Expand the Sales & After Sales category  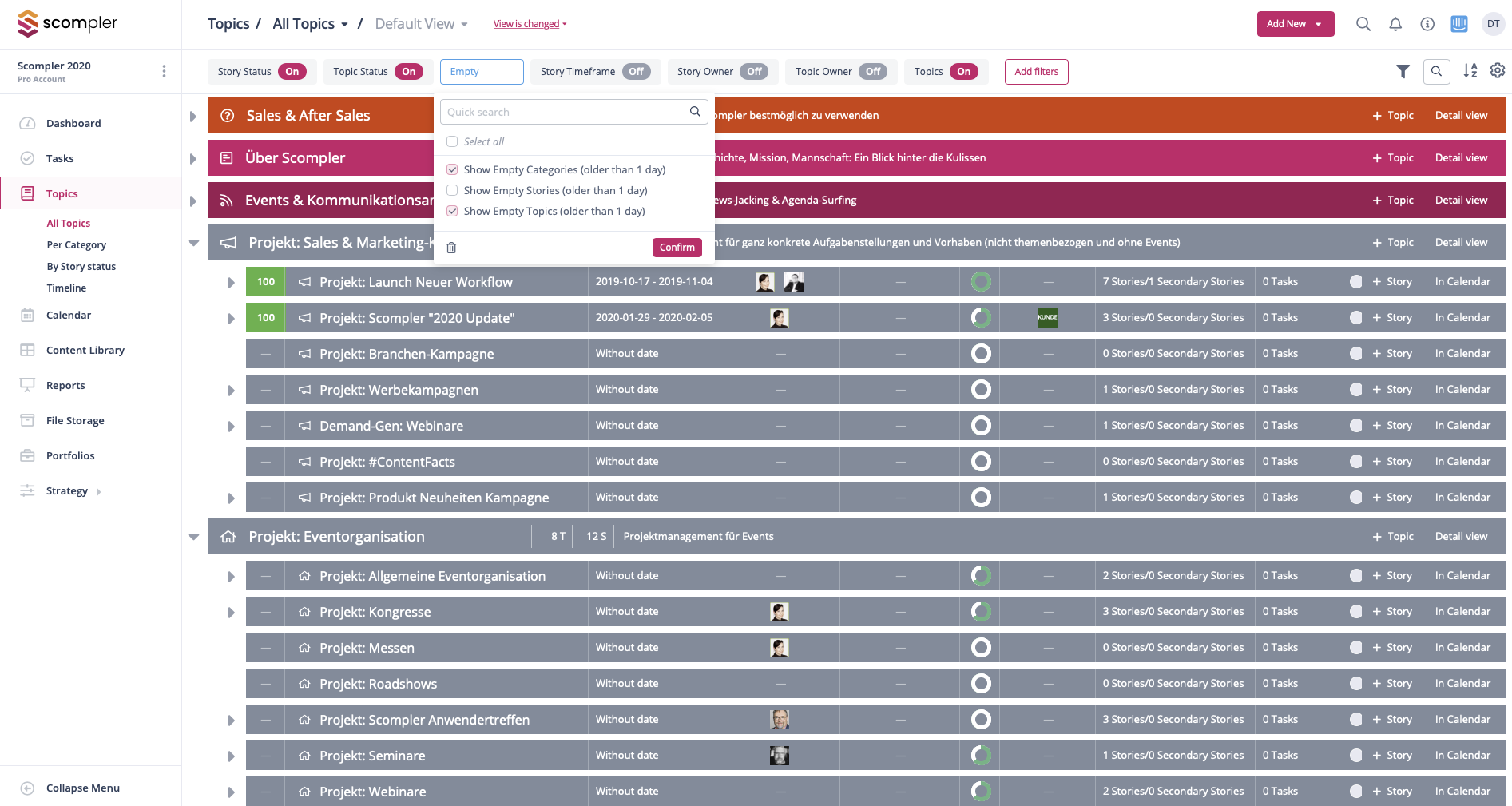193,117
